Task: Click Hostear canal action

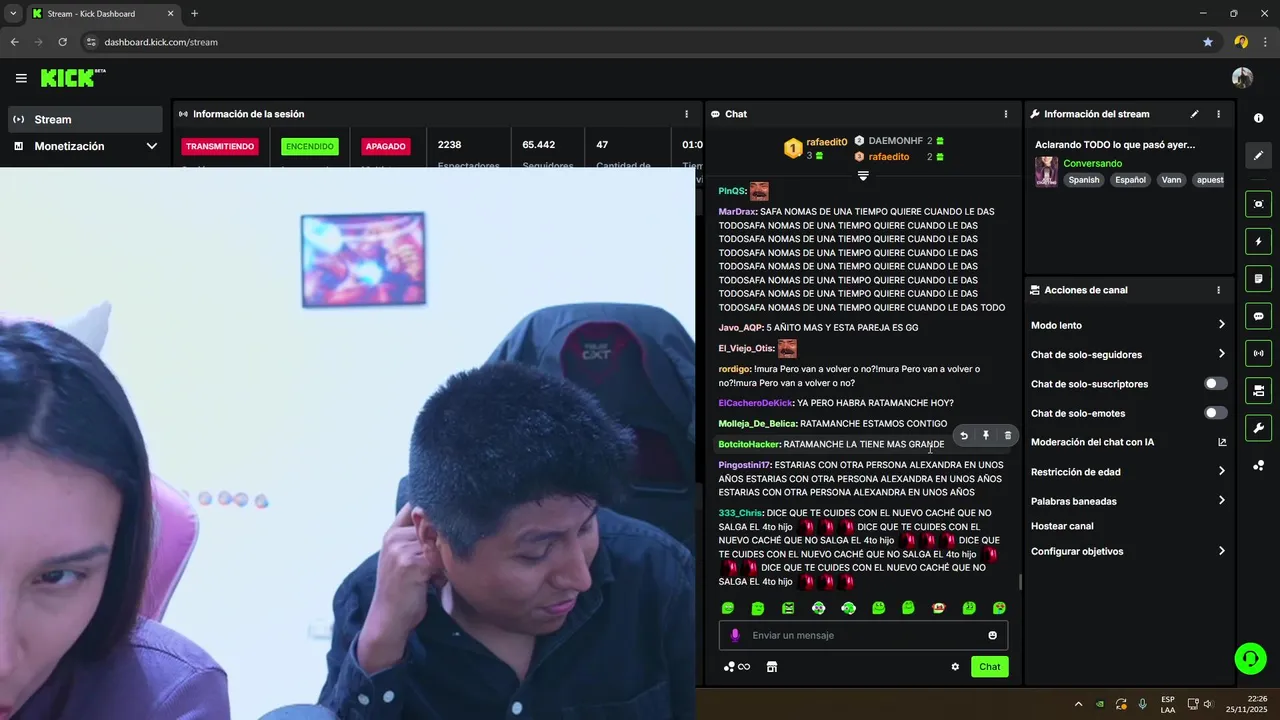Action: click(1062, 526)
